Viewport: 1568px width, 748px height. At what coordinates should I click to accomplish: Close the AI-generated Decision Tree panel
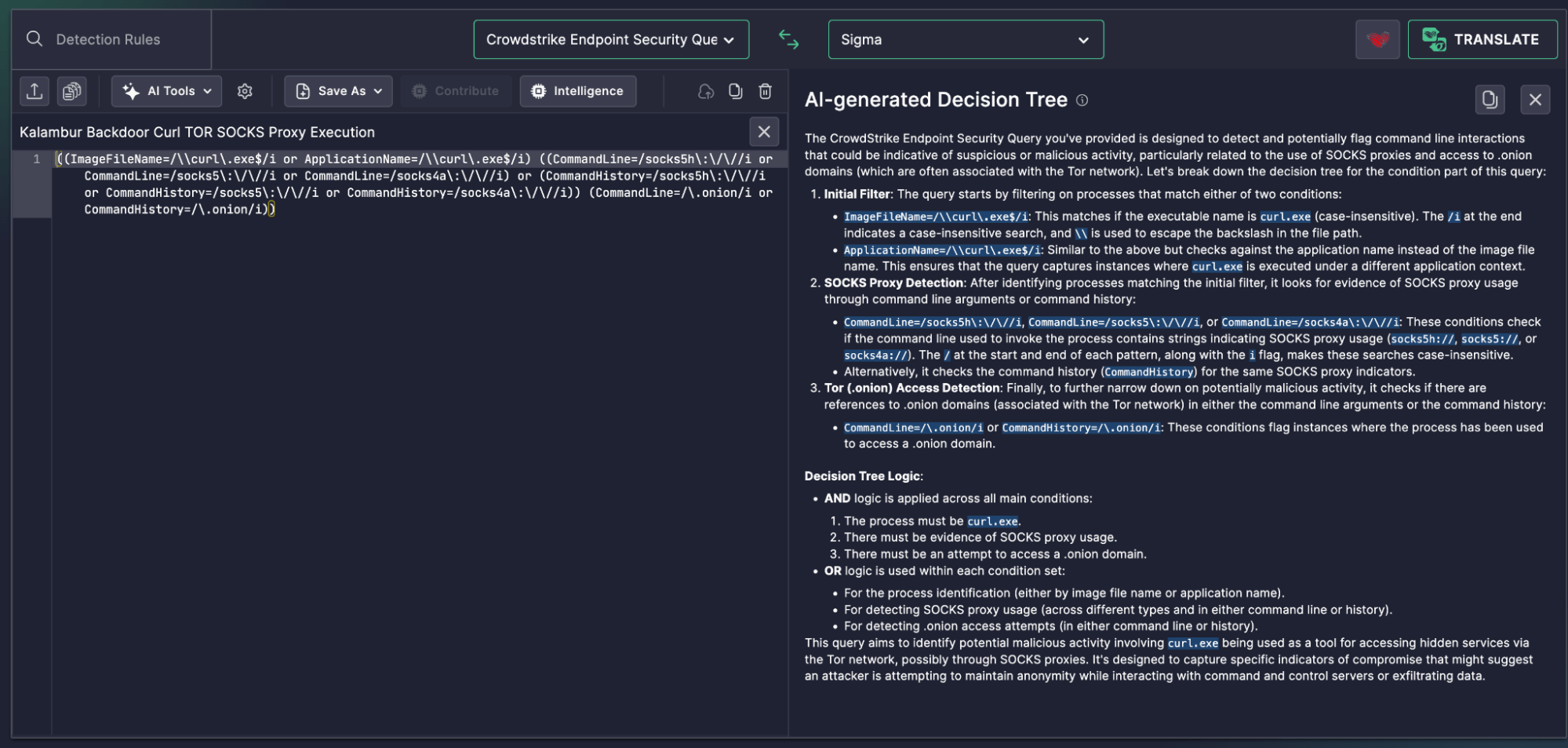tap(1535, 100)
